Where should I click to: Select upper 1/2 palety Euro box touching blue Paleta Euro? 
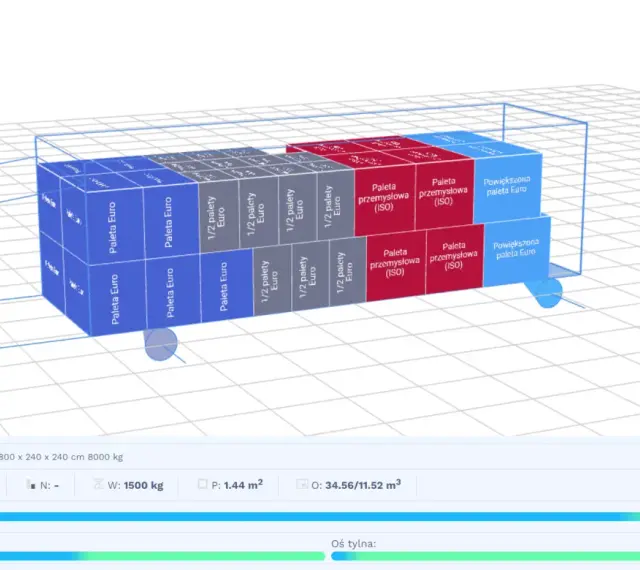(218, 217)
